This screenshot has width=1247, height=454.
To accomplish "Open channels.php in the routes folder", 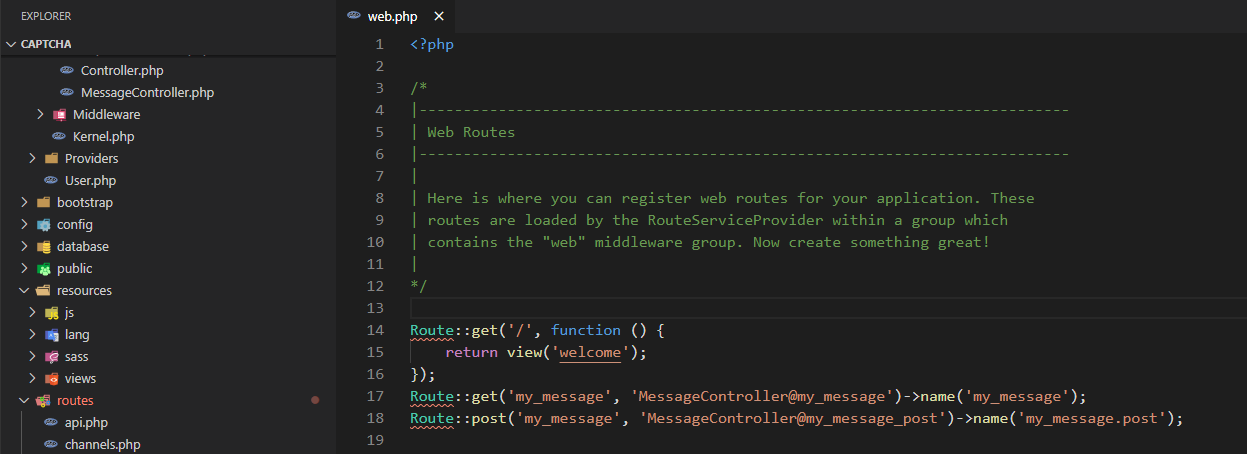I will 101,444.
